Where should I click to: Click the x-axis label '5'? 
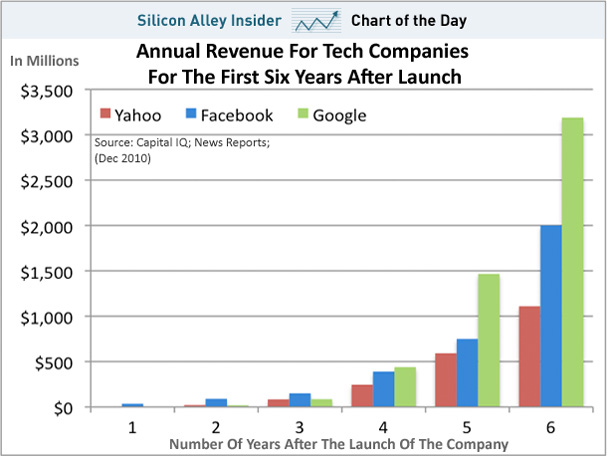pos(467,427)
